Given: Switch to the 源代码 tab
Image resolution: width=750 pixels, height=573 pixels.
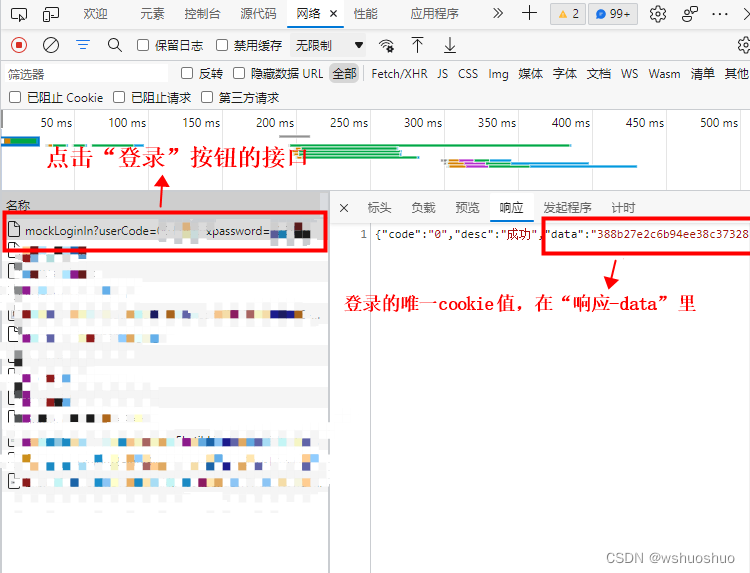Looking at the screenshot, I should click(x=258, y=14).
